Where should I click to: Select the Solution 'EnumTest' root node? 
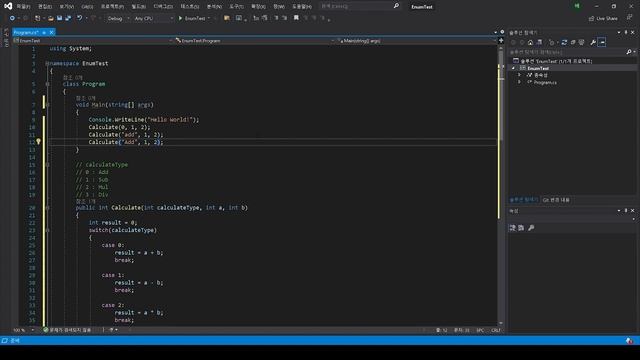553,61
